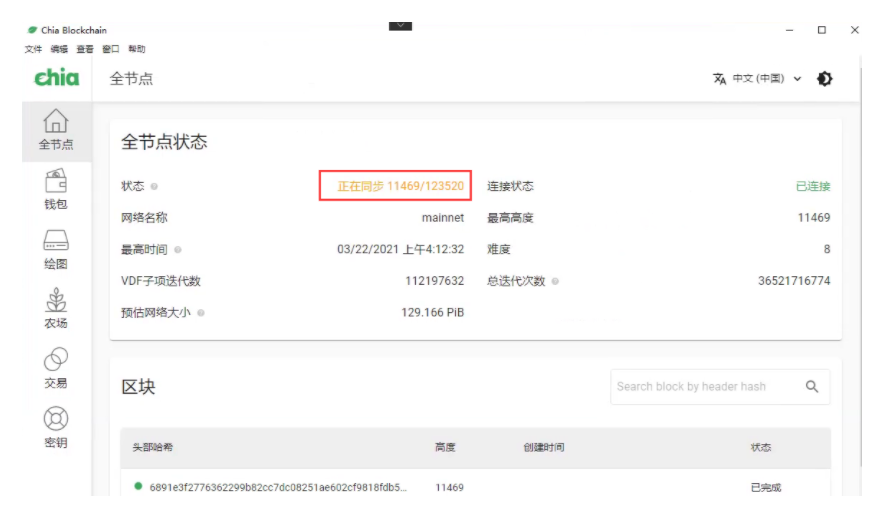Click the 03/22/2021 上午4:12:32 peak time value
The image size is (884, 510).
click(400, 249)
